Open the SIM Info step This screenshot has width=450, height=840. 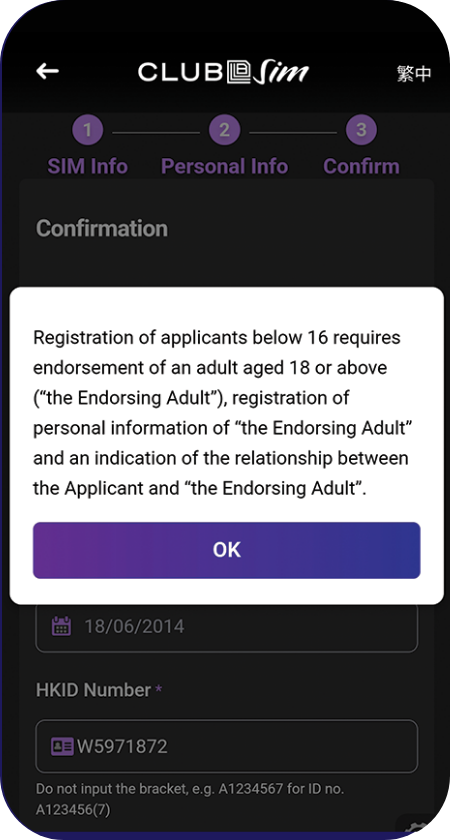pyautogui.click(x=88, y=166)
